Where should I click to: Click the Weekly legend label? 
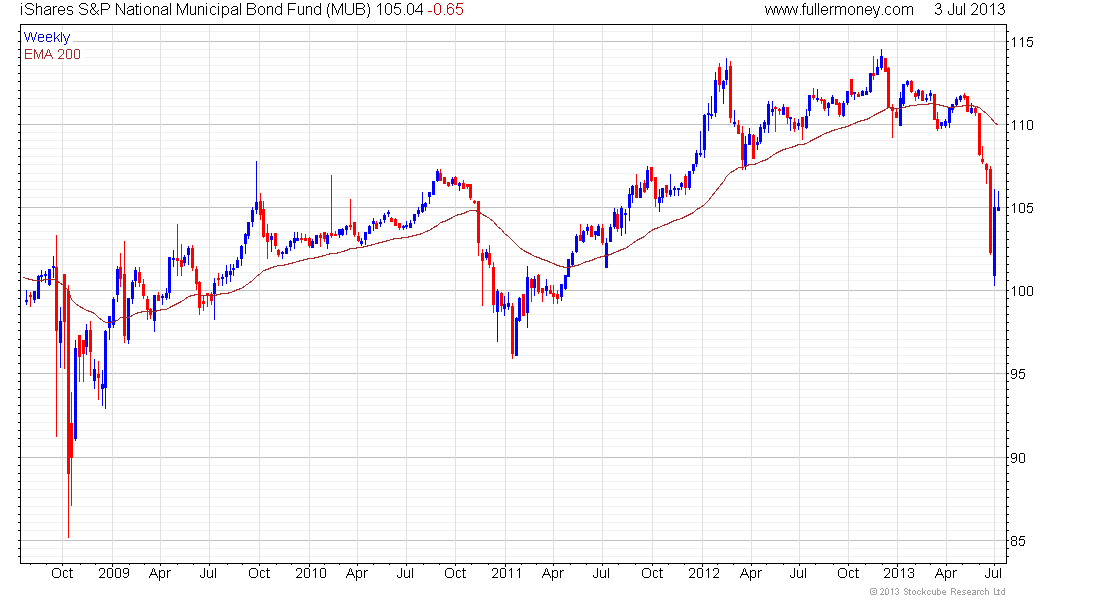click(x=47, y=37)
